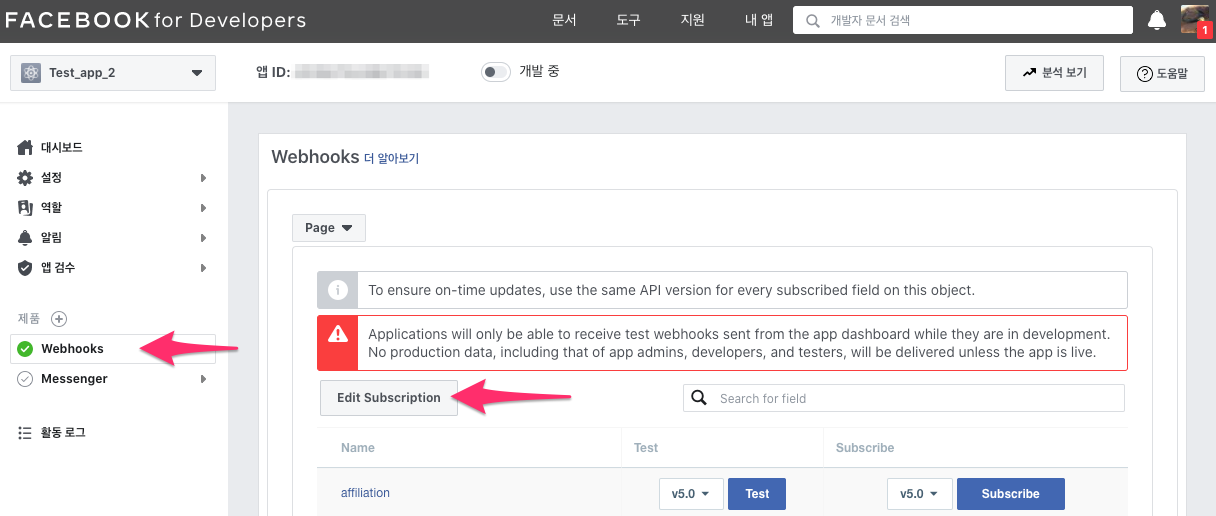1216x516 pixels.
Task: Click the 분석 보기 button
Action: (1054, 73)
